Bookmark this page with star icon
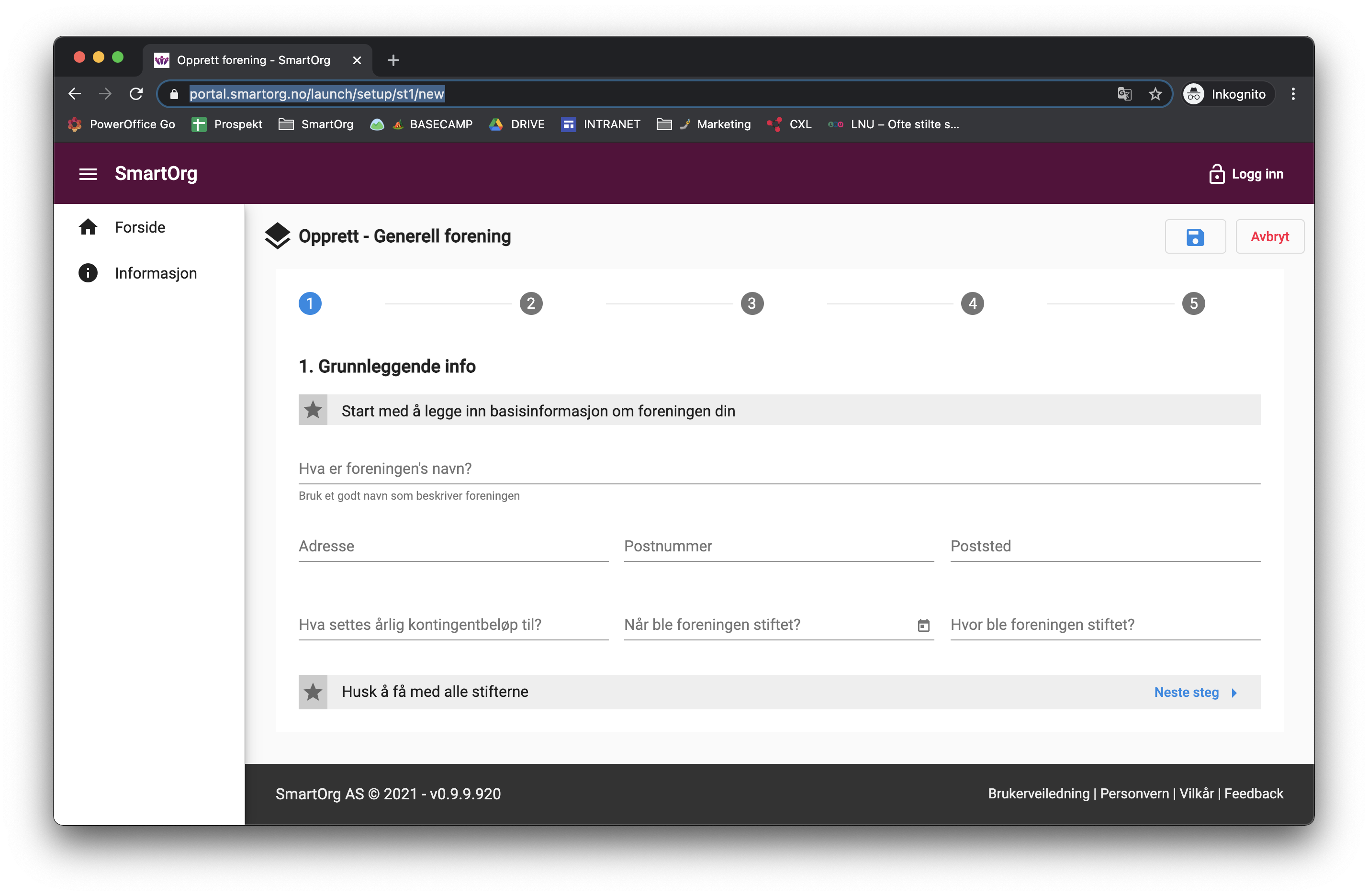The image size is (1368, 896). (1155, 94)
